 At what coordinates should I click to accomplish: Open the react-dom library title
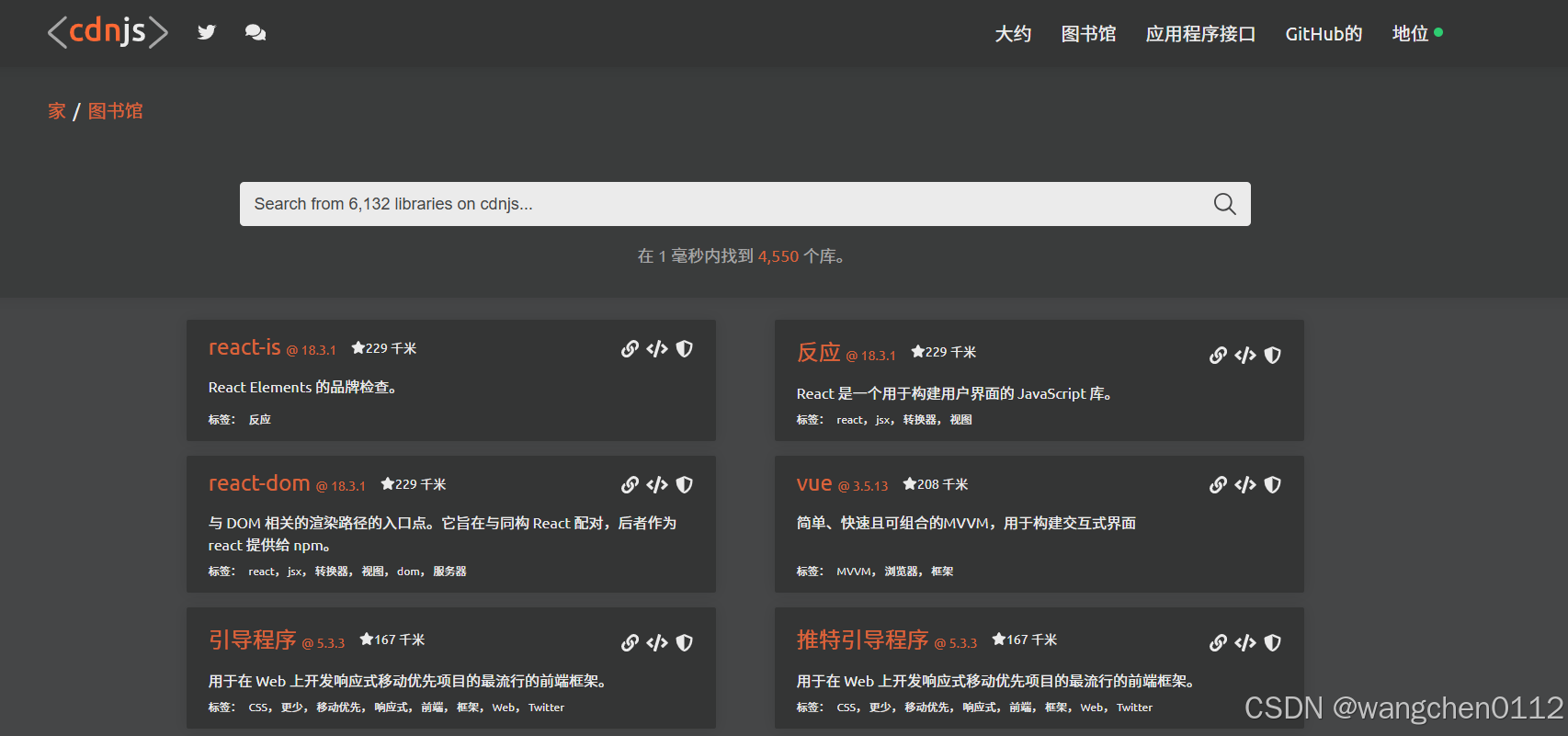[259, 483]
